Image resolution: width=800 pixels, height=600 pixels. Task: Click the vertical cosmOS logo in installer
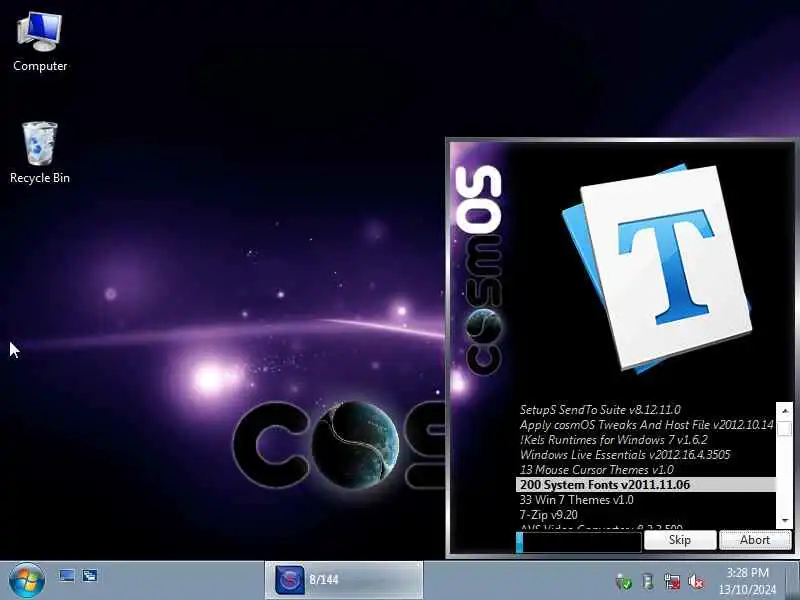pos(479,270)
